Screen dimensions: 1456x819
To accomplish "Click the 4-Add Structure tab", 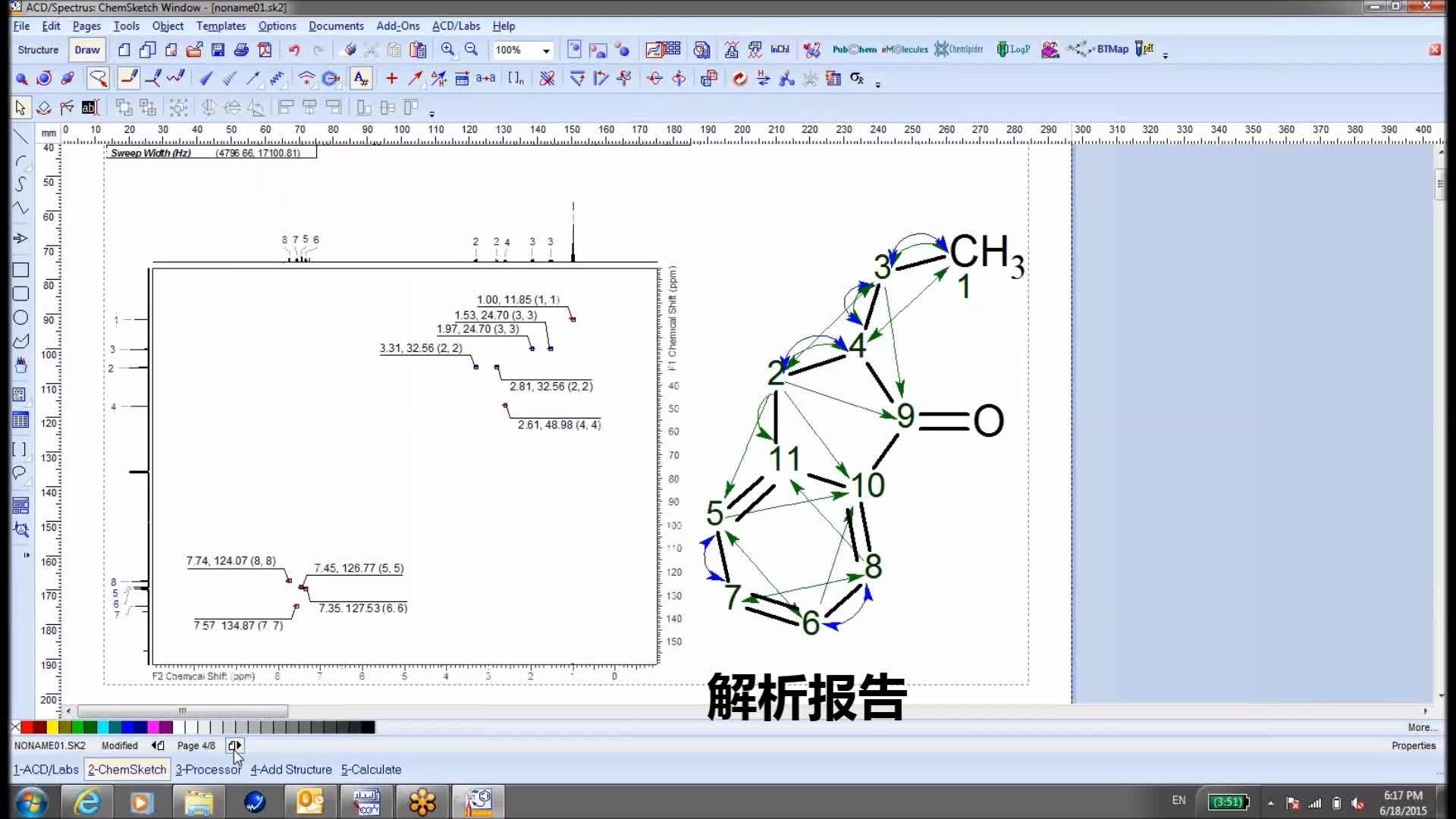I will [291, 770].
